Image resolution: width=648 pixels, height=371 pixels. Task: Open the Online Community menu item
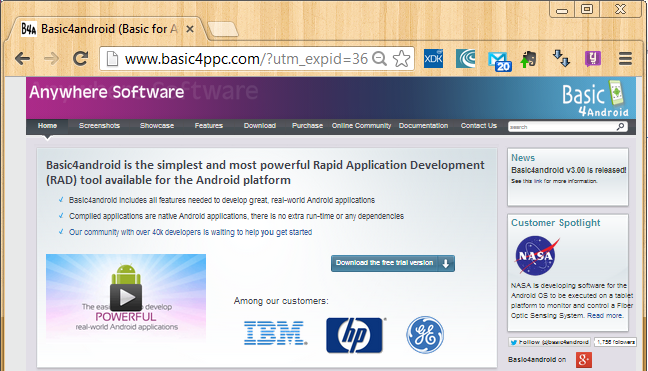pyautogui.click(x=361, y=126)
